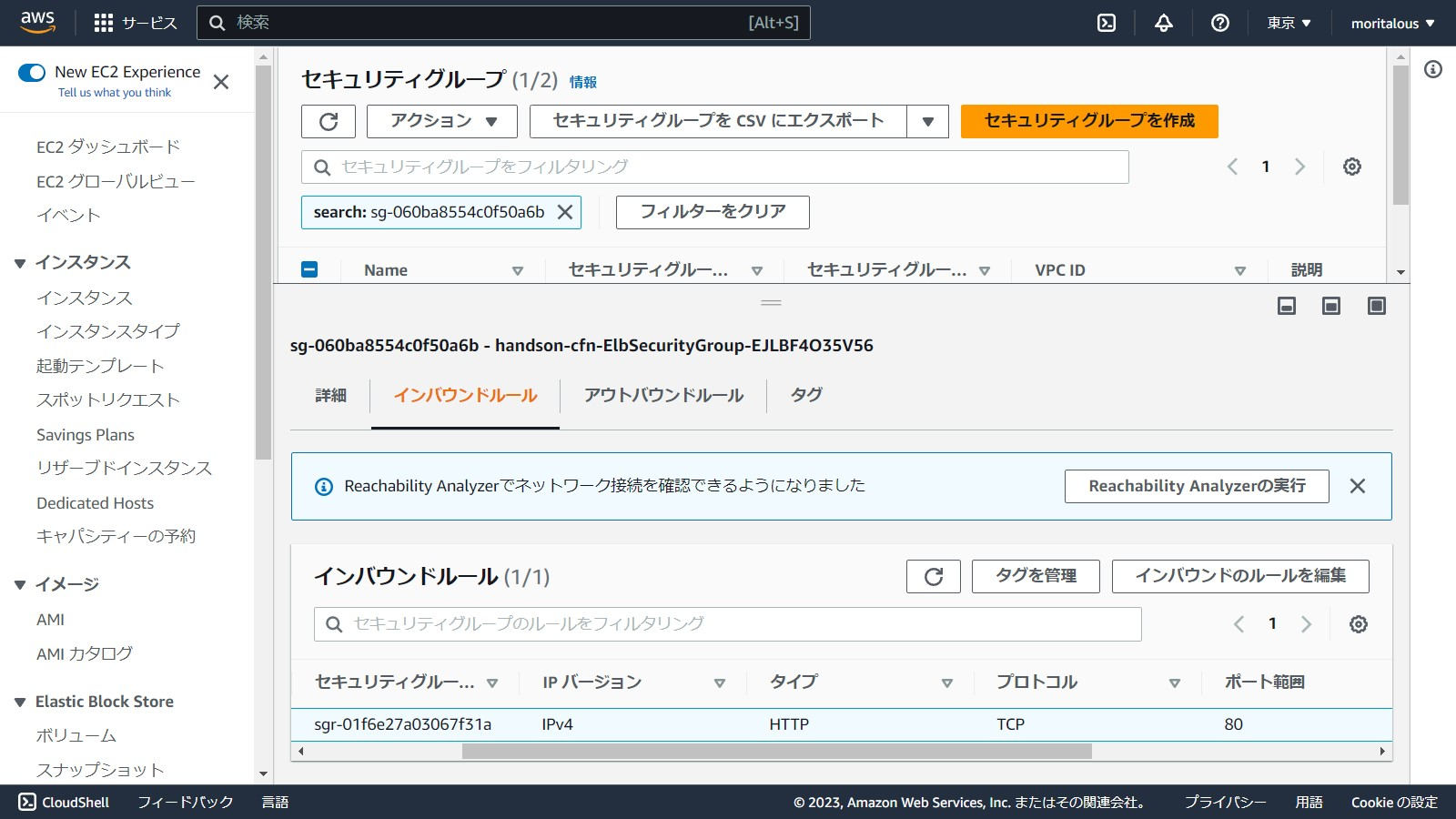Open the info panel icon at far right
Image resolution: width=1456 pixels, height=819 pixels.
(1433, 69)
